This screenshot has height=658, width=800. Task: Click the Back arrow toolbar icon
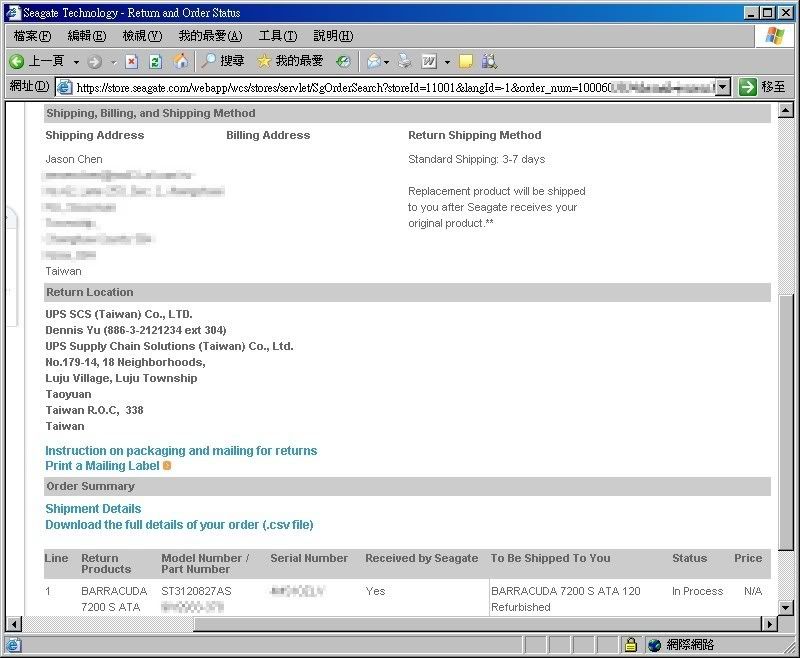16,62
